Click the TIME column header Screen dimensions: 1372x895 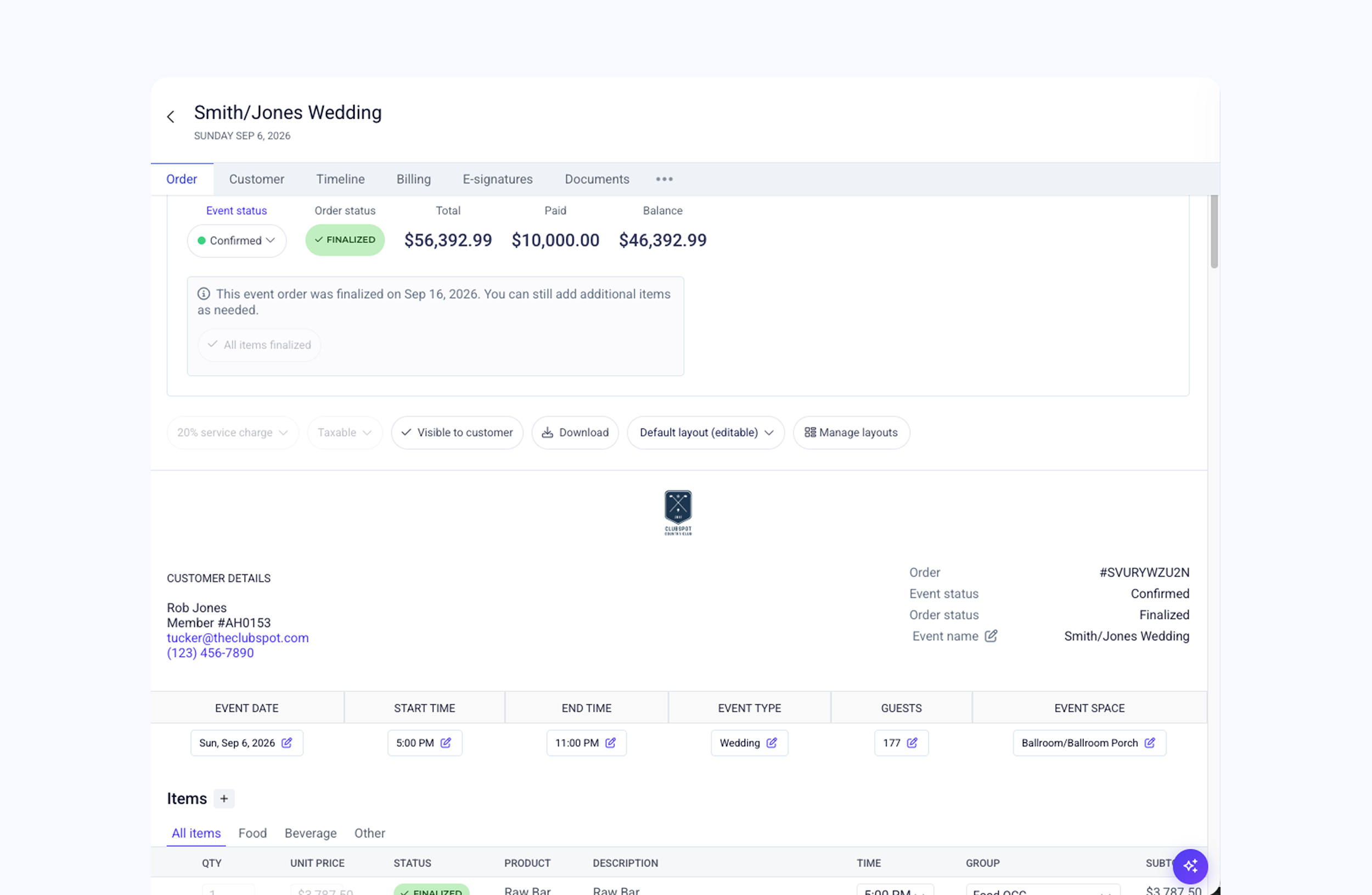point(868,863)
